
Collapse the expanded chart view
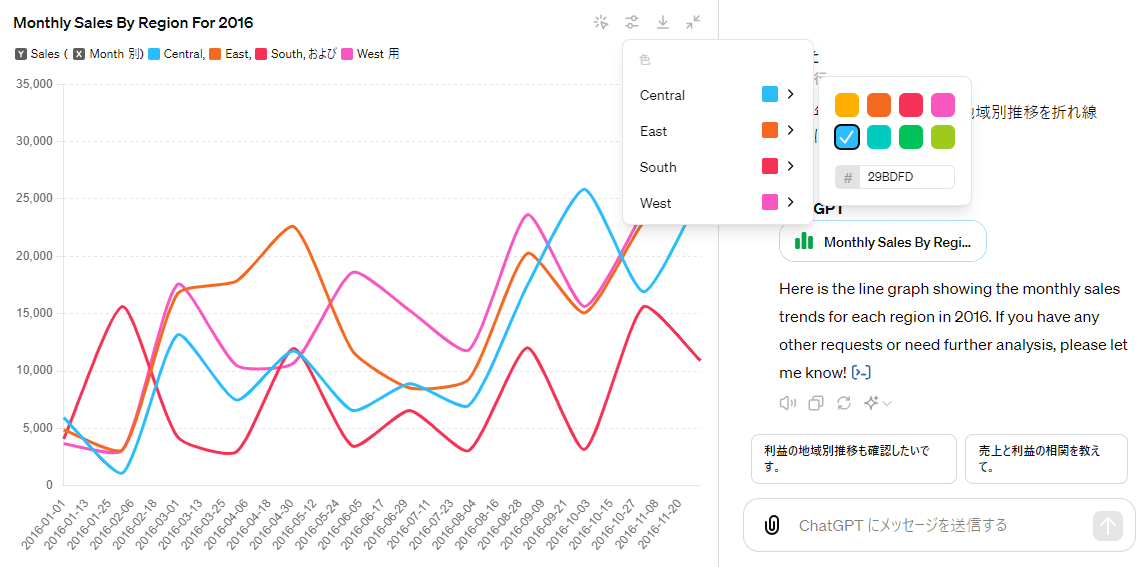pyautogui.click(x=693, y=22)
